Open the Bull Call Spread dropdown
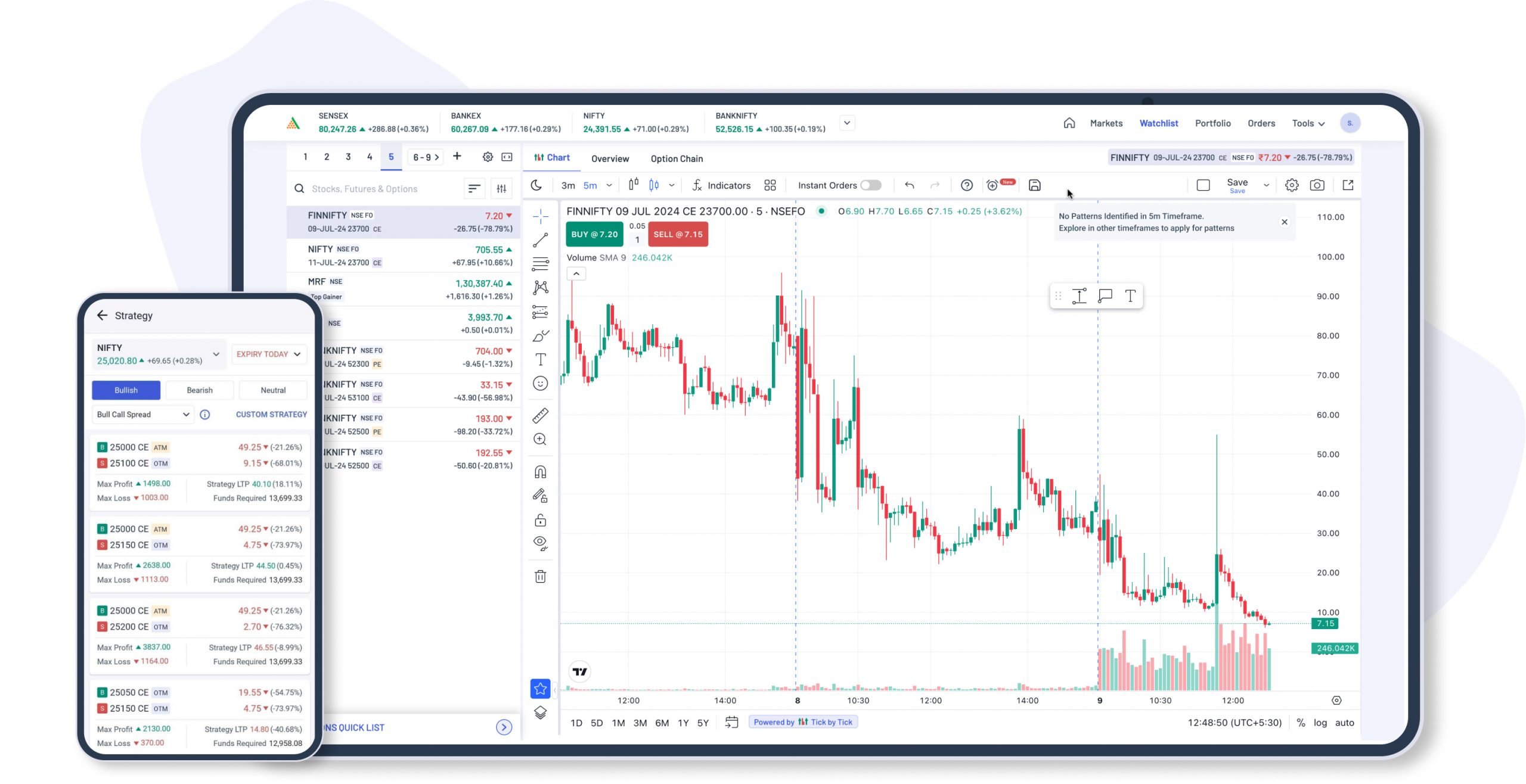Image resolution: width=1526 pixels, height=784 pixels. 143,415
